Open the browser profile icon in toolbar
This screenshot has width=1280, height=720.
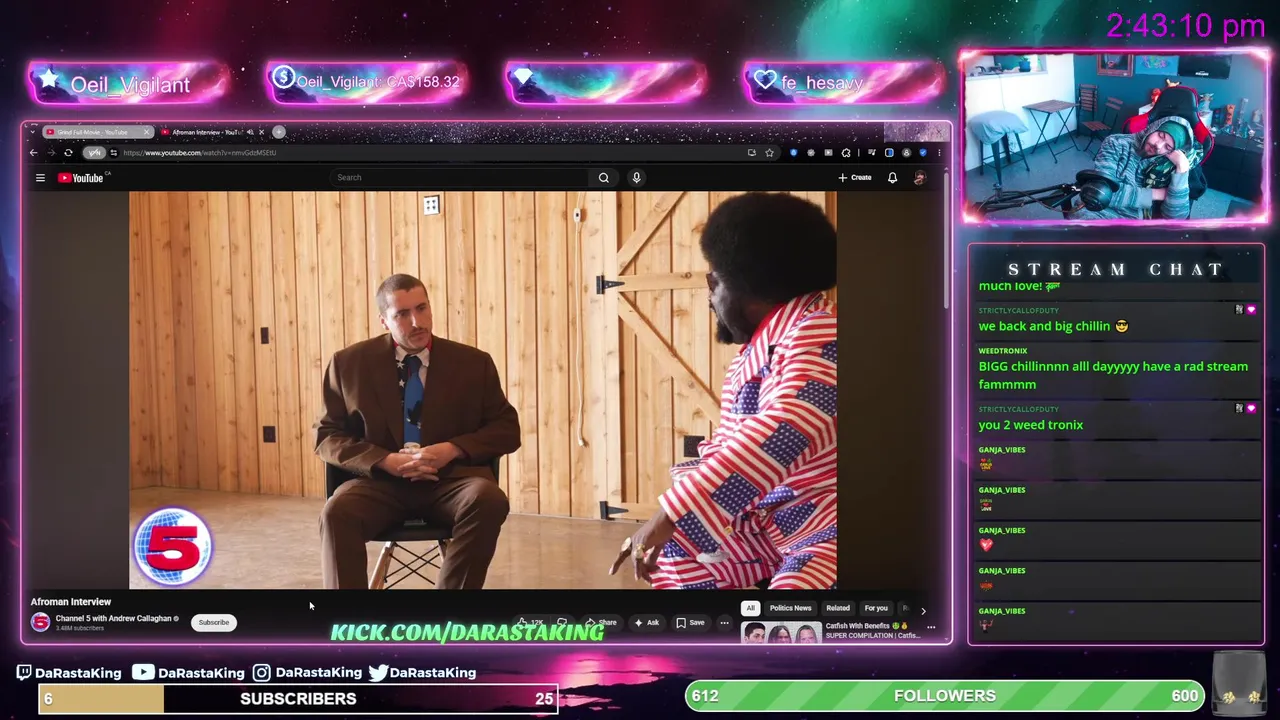(906, 153)
